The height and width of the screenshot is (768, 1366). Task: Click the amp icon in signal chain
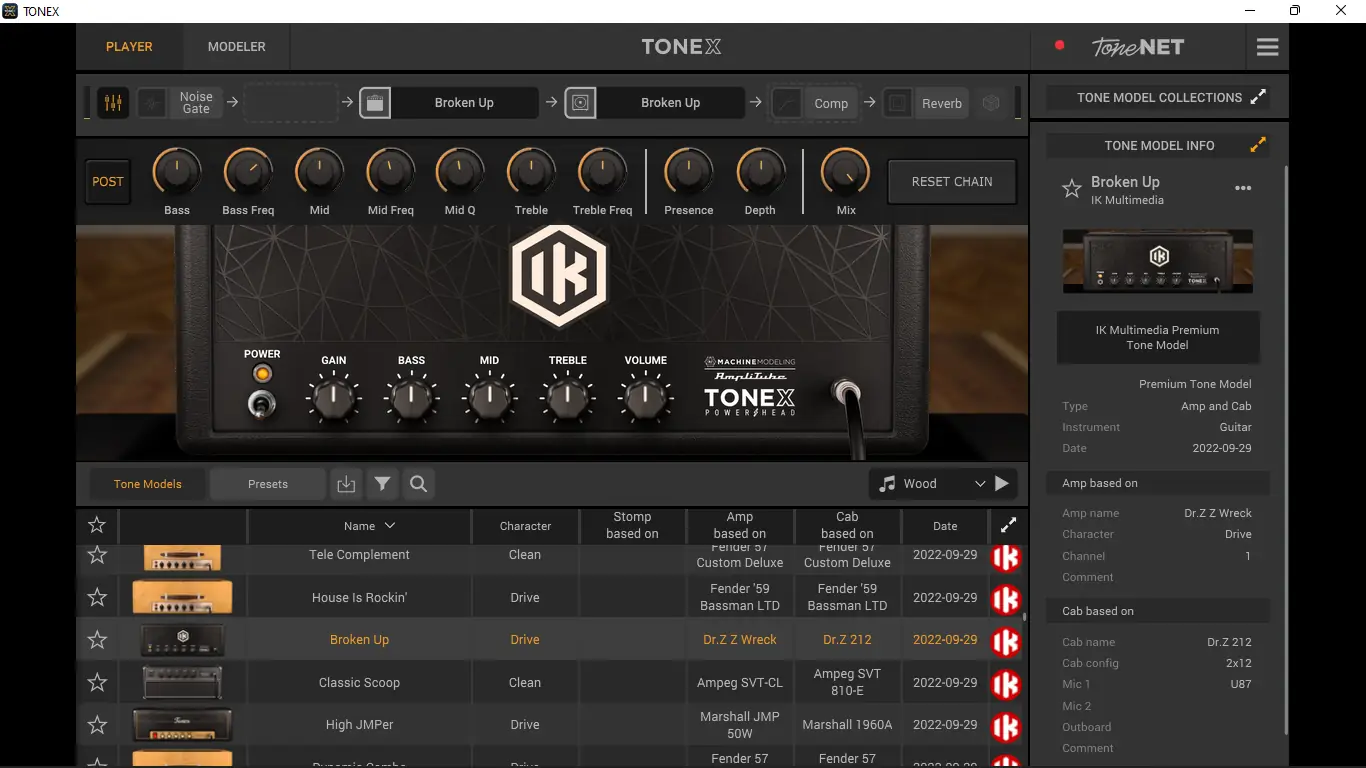(375, 103)
